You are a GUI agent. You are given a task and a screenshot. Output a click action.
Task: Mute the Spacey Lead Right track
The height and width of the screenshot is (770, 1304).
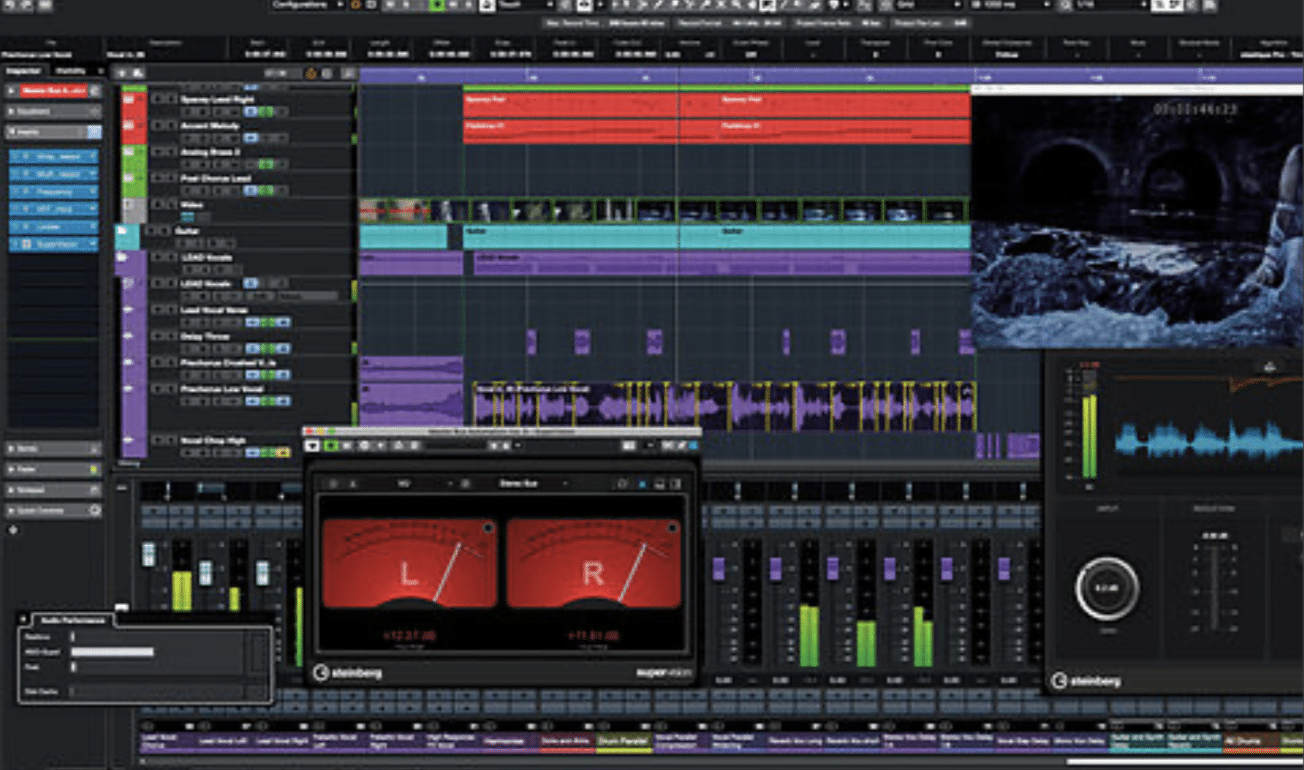tap(159, 99)
